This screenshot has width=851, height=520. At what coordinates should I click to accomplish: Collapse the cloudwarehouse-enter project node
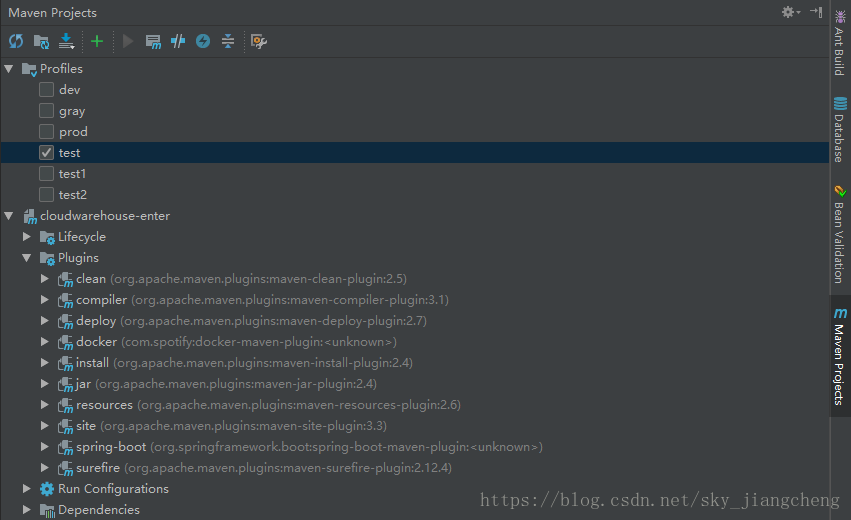tap(9, 216)
